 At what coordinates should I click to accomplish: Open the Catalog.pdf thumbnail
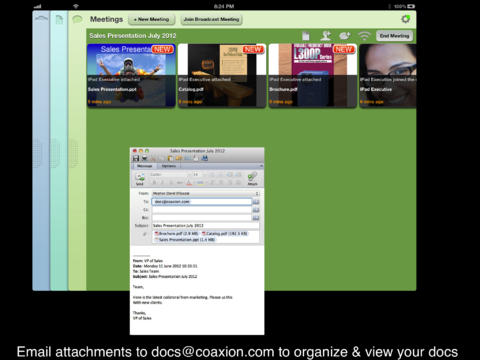pyautogui.click(x=222, y=76)
